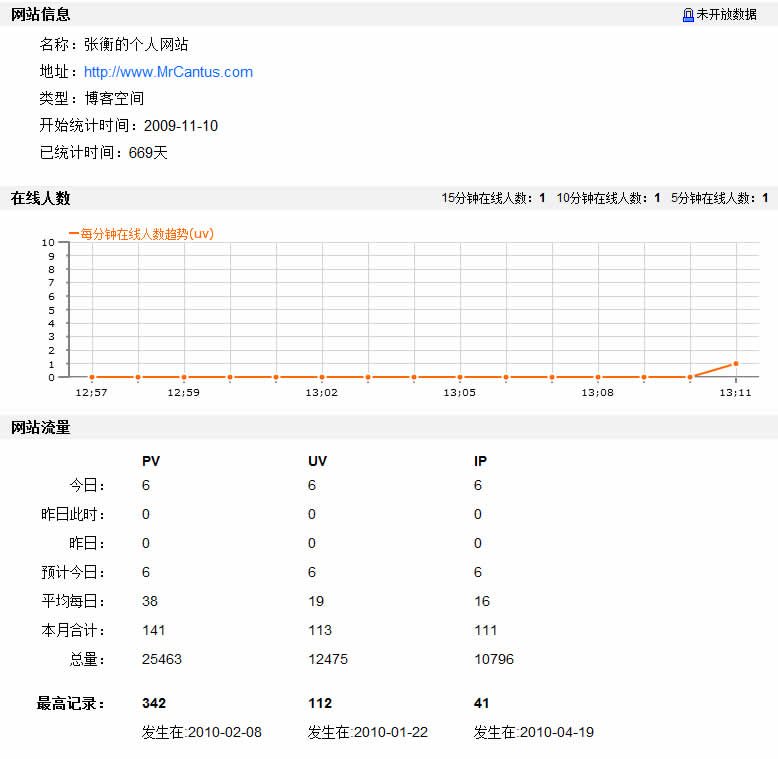Screen dimensions: 778x759
Task: Click the total PV value 25463
Action: point(162,659)
